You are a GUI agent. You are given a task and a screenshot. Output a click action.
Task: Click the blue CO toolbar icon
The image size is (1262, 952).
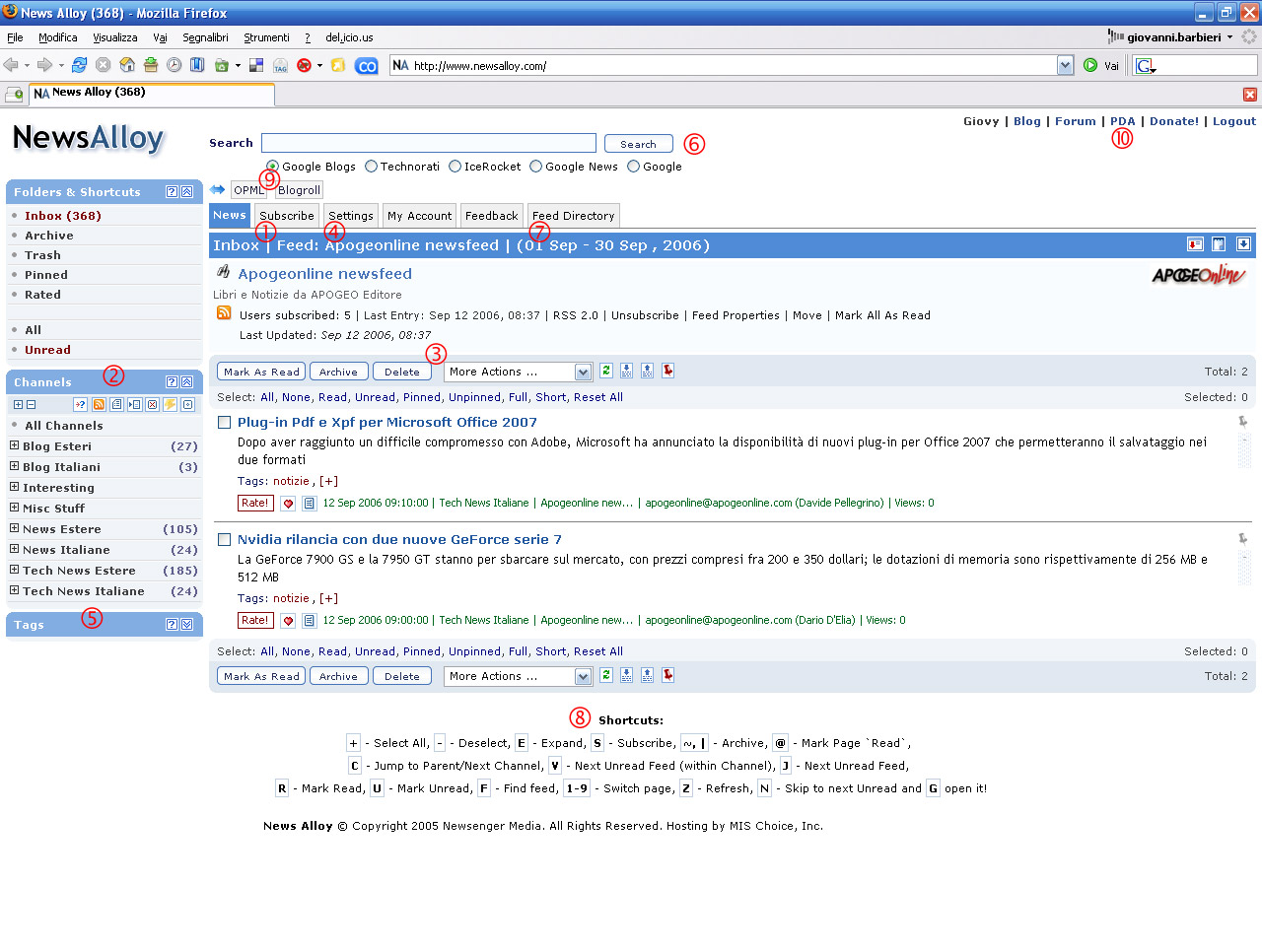tap(367, 66)
